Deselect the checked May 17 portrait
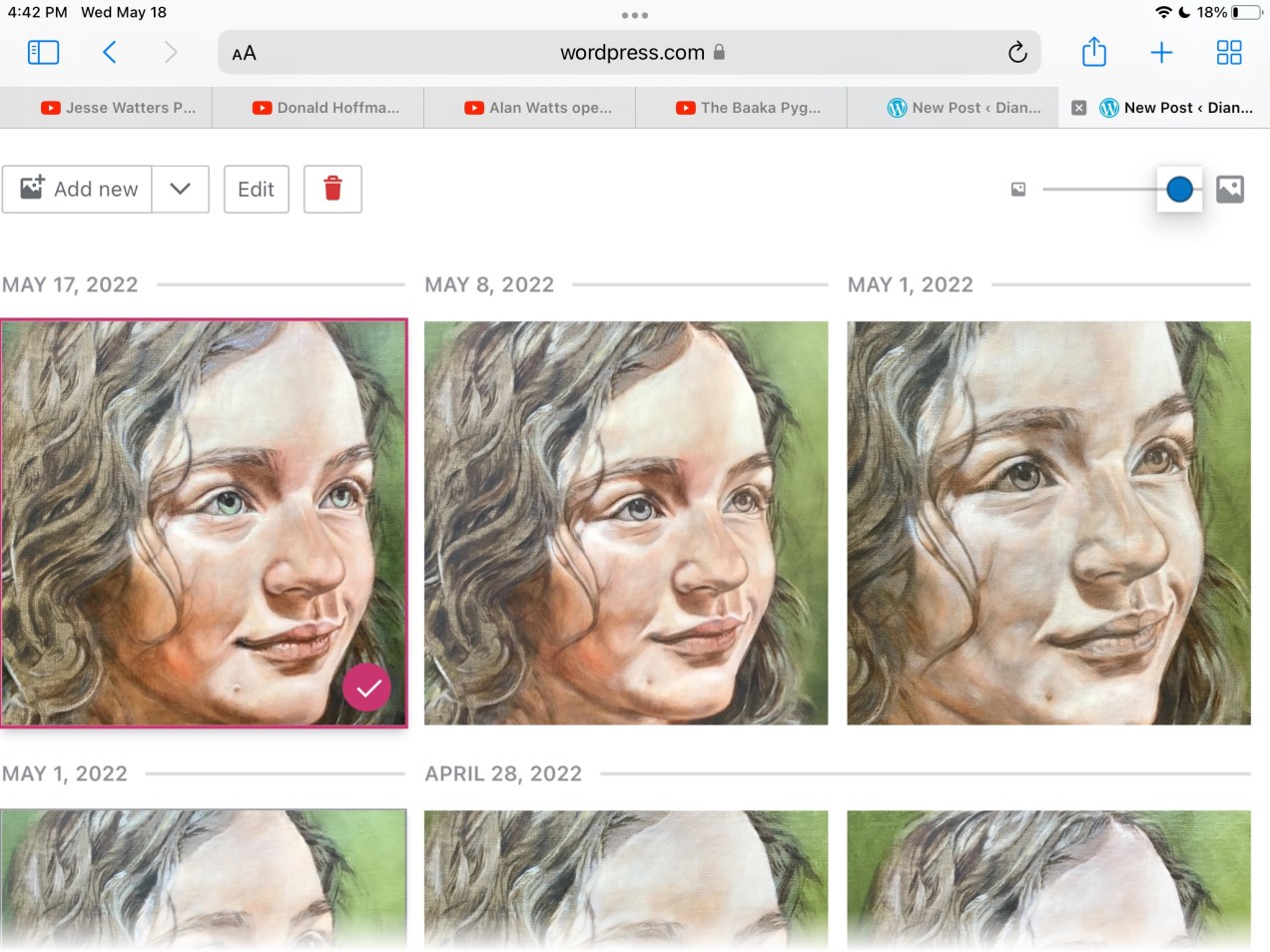The image size is (1270, 952). tap(367, 688)
